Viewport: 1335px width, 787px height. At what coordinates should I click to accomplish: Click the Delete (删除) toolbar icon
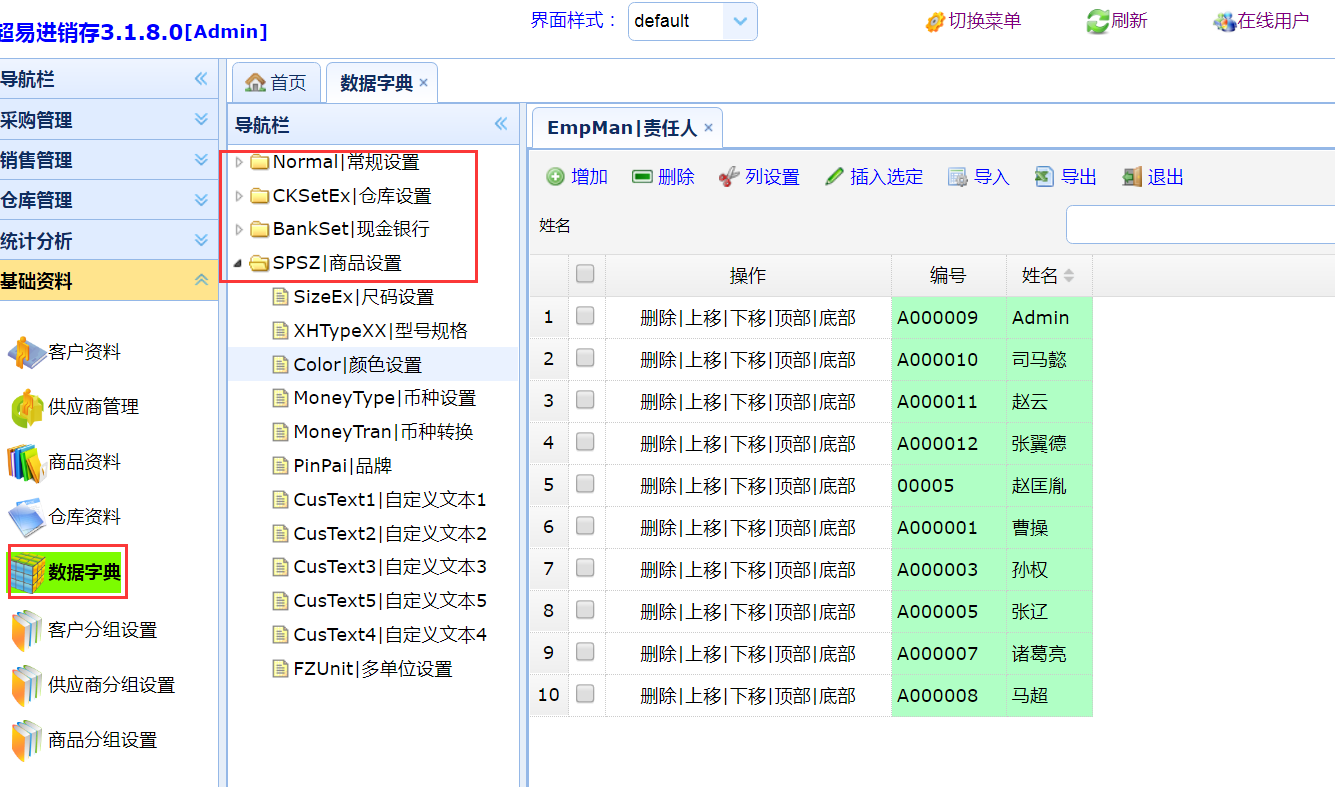(x=642, y=177)
